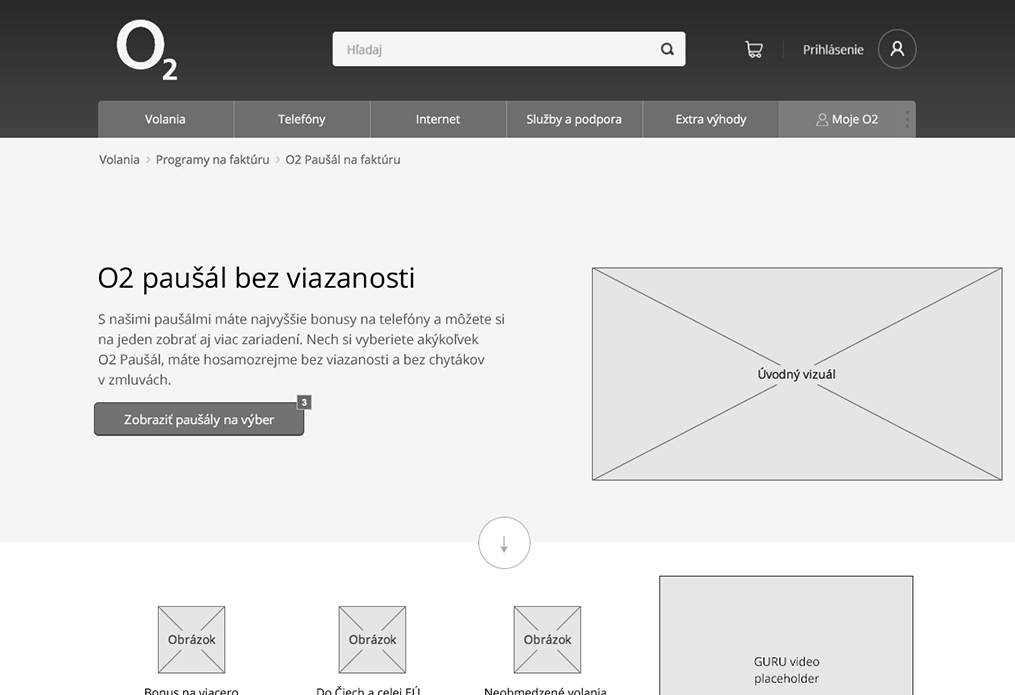Open the shopping cart

point(753,50)
